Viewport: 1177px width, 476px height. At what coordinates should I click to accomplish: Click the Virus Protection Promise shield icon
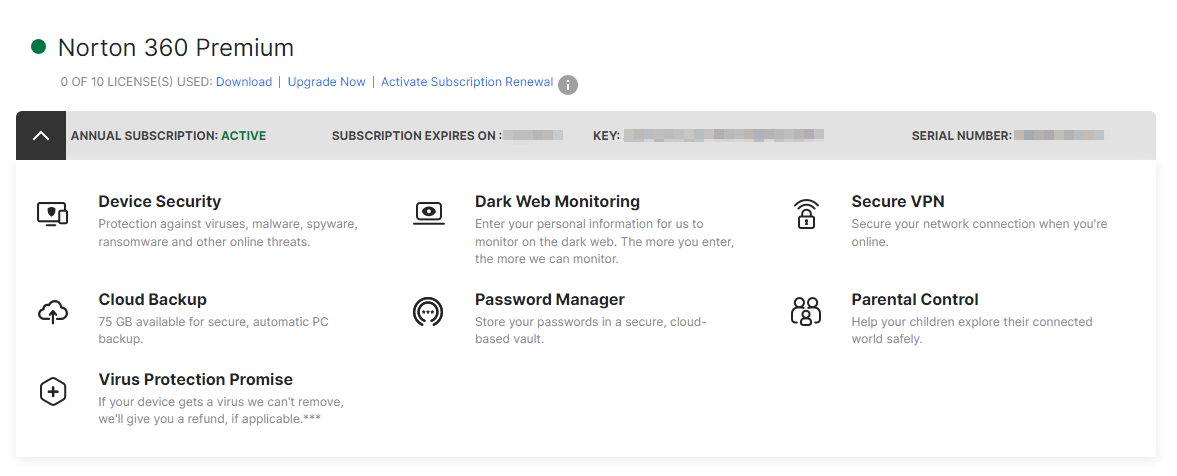pos(52,392)
